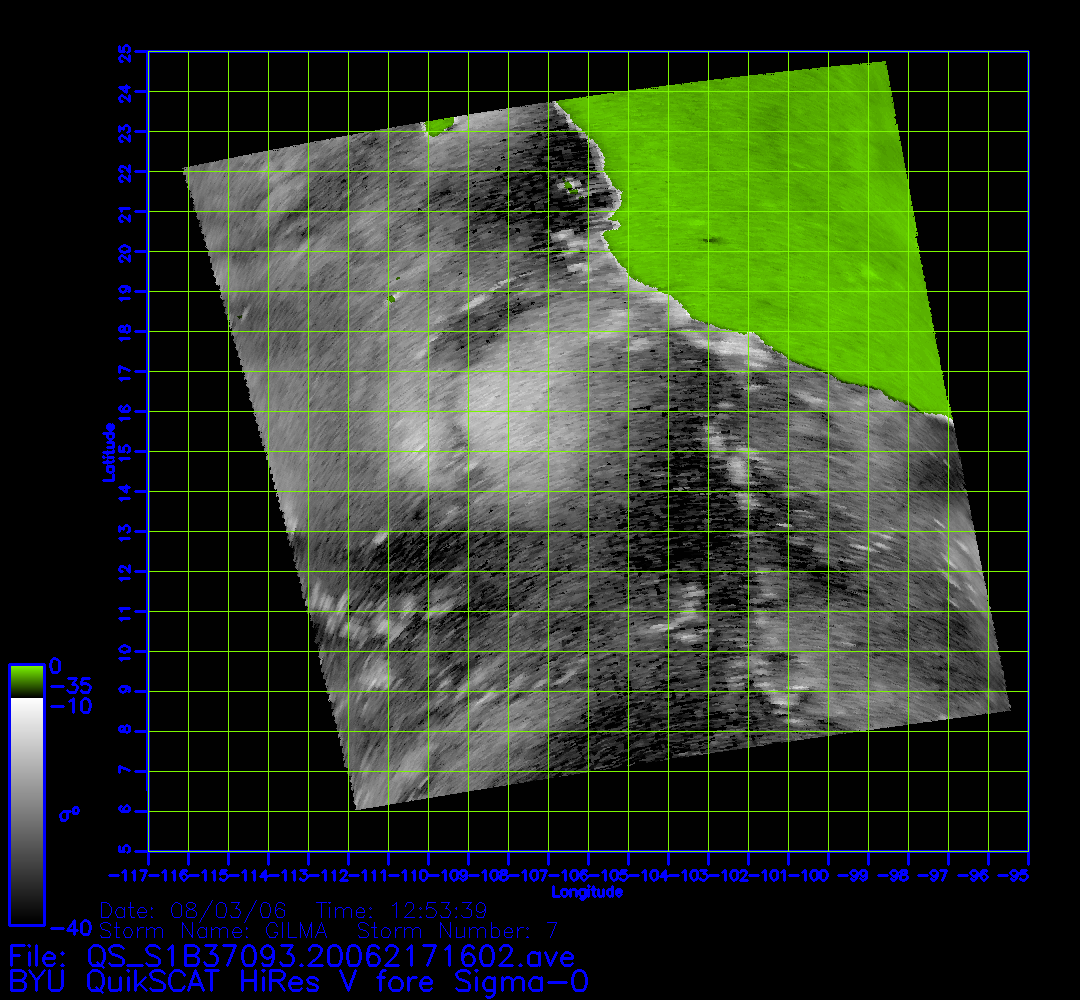Click the grayscale gradient of the color bar
Image resolution: width=1080 pixels, height=1000 pixels.
point(26,810)
